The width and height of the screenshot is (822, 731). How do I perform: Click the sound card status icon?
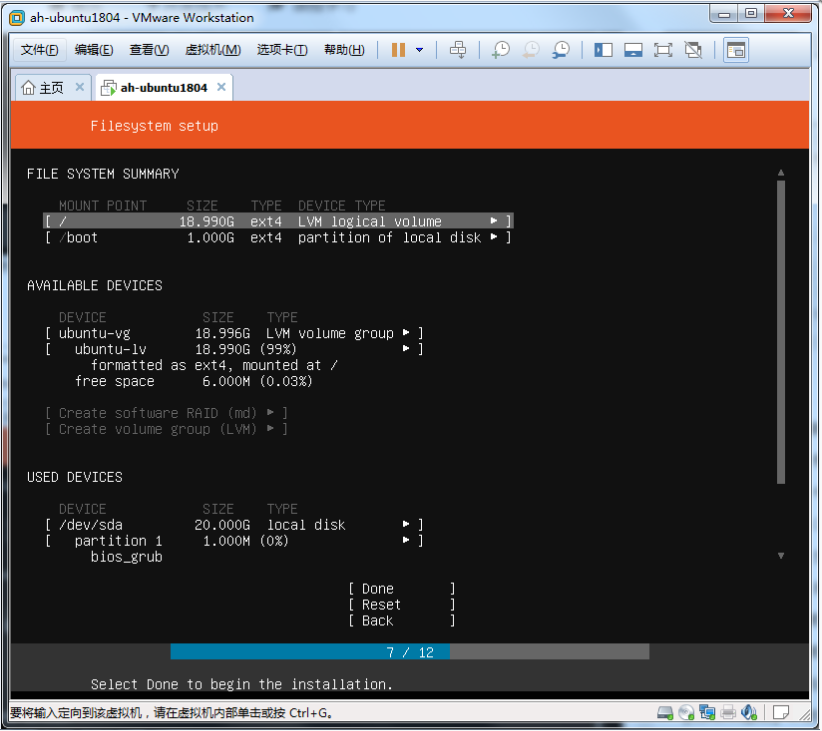tap(751, 713)
